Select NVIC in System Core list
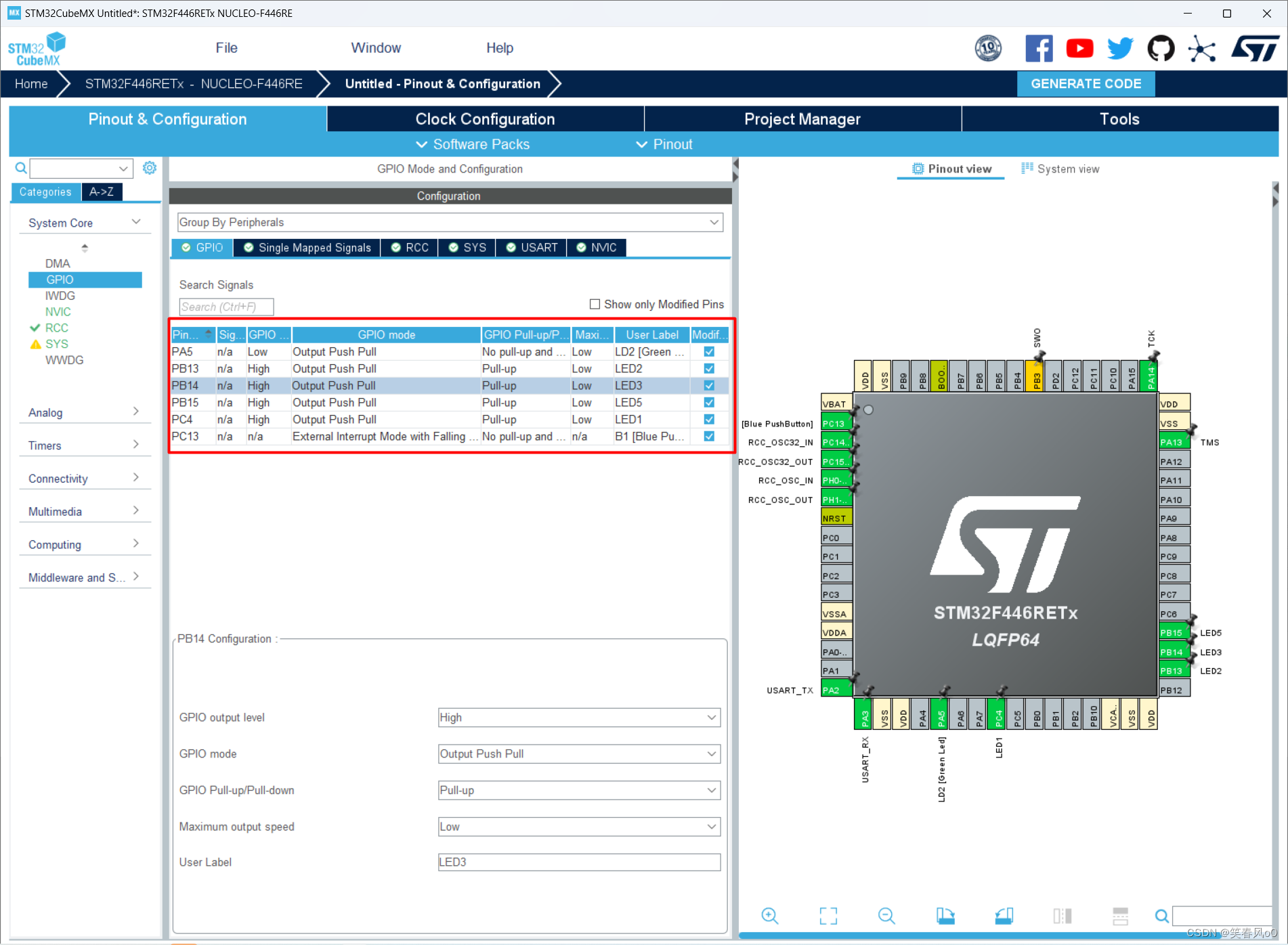Image resolution: width=1288 pixels, height=945 pixels. tap(58, 312)
